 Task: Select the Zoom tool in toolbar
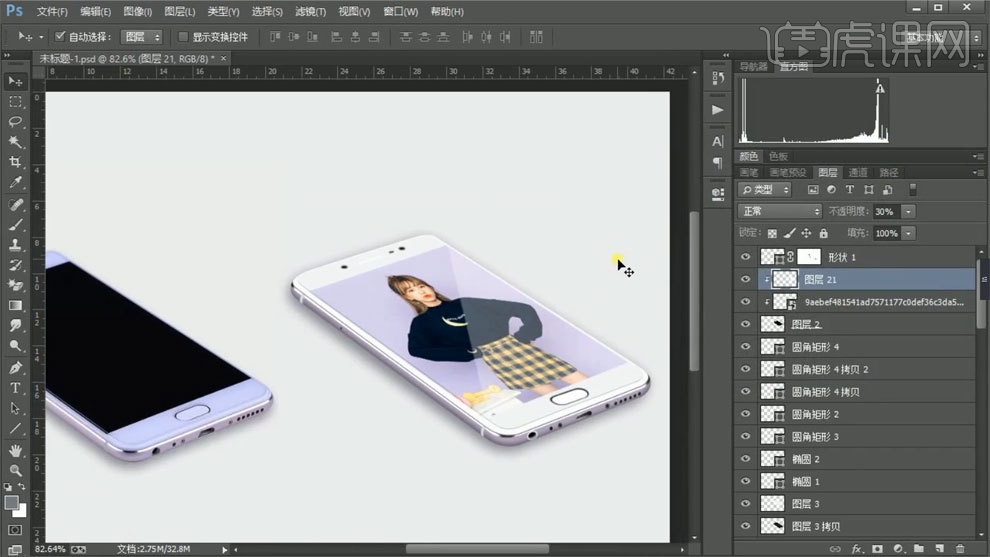click(15, 469)
